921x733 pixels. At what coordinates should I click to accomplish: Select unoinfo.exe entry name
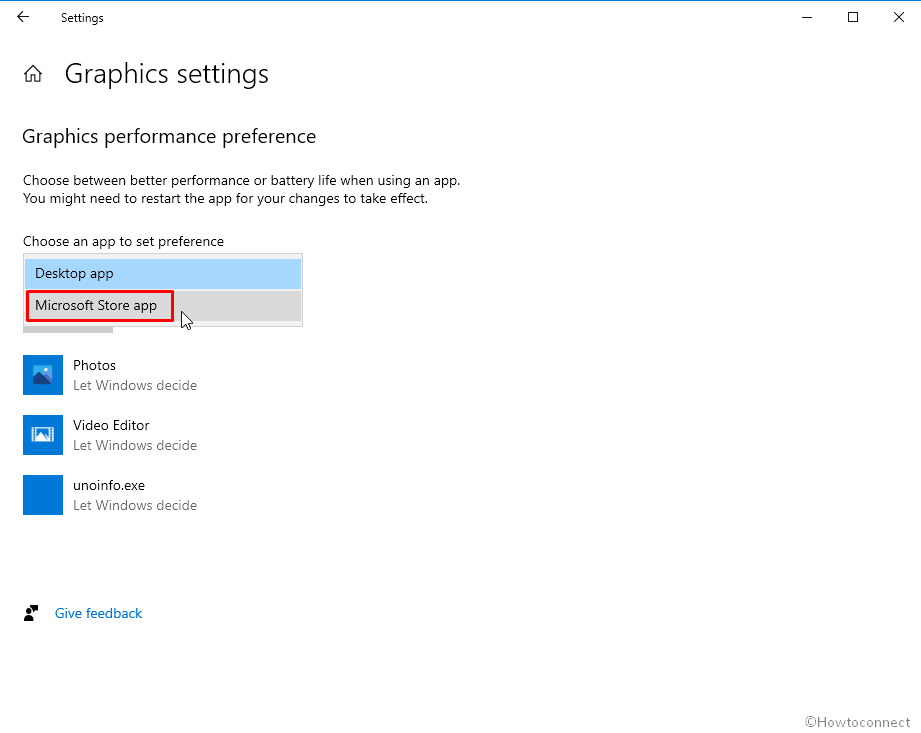click(109, 485)
